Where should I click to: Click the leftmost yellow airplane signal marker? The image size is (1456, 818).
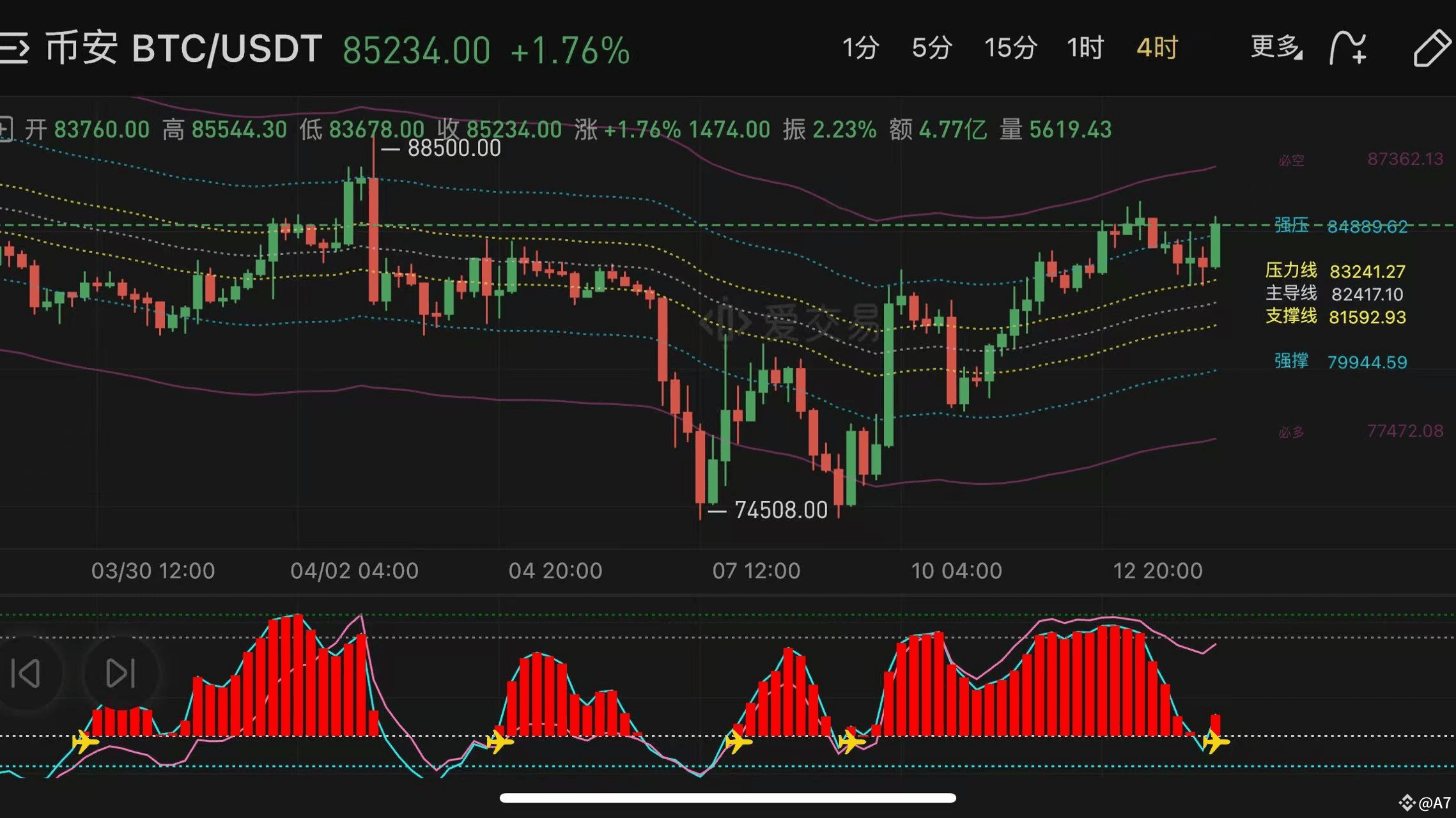[85, 742]
